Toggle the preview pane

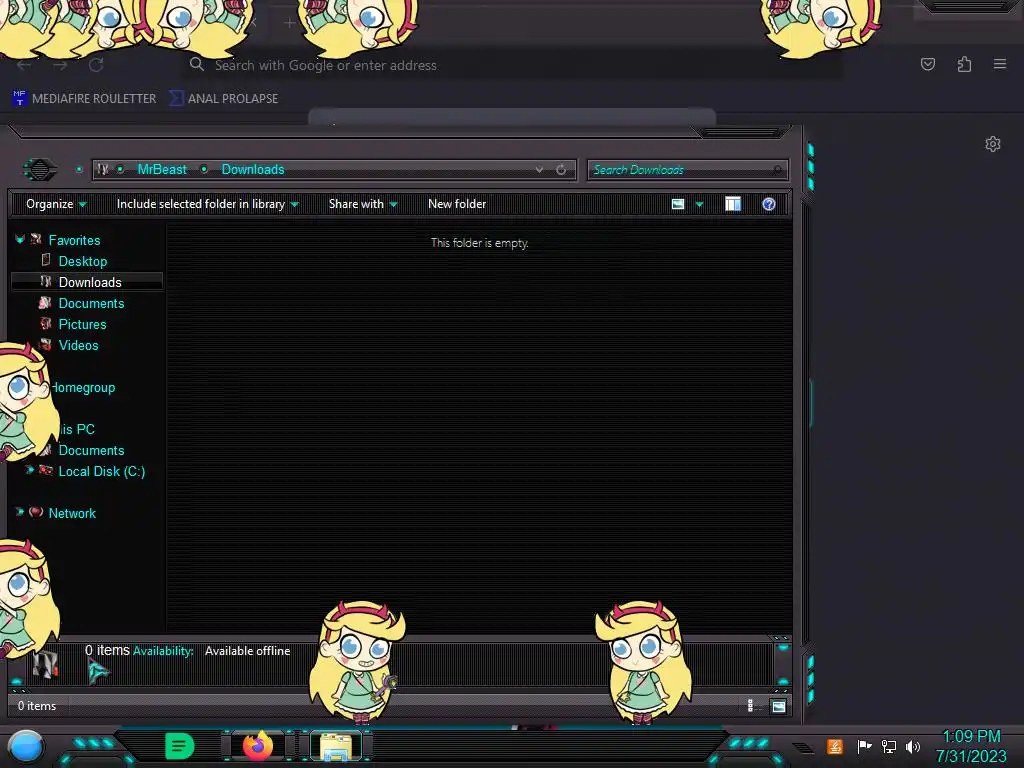pyautogui.click(x=733, y=204)
